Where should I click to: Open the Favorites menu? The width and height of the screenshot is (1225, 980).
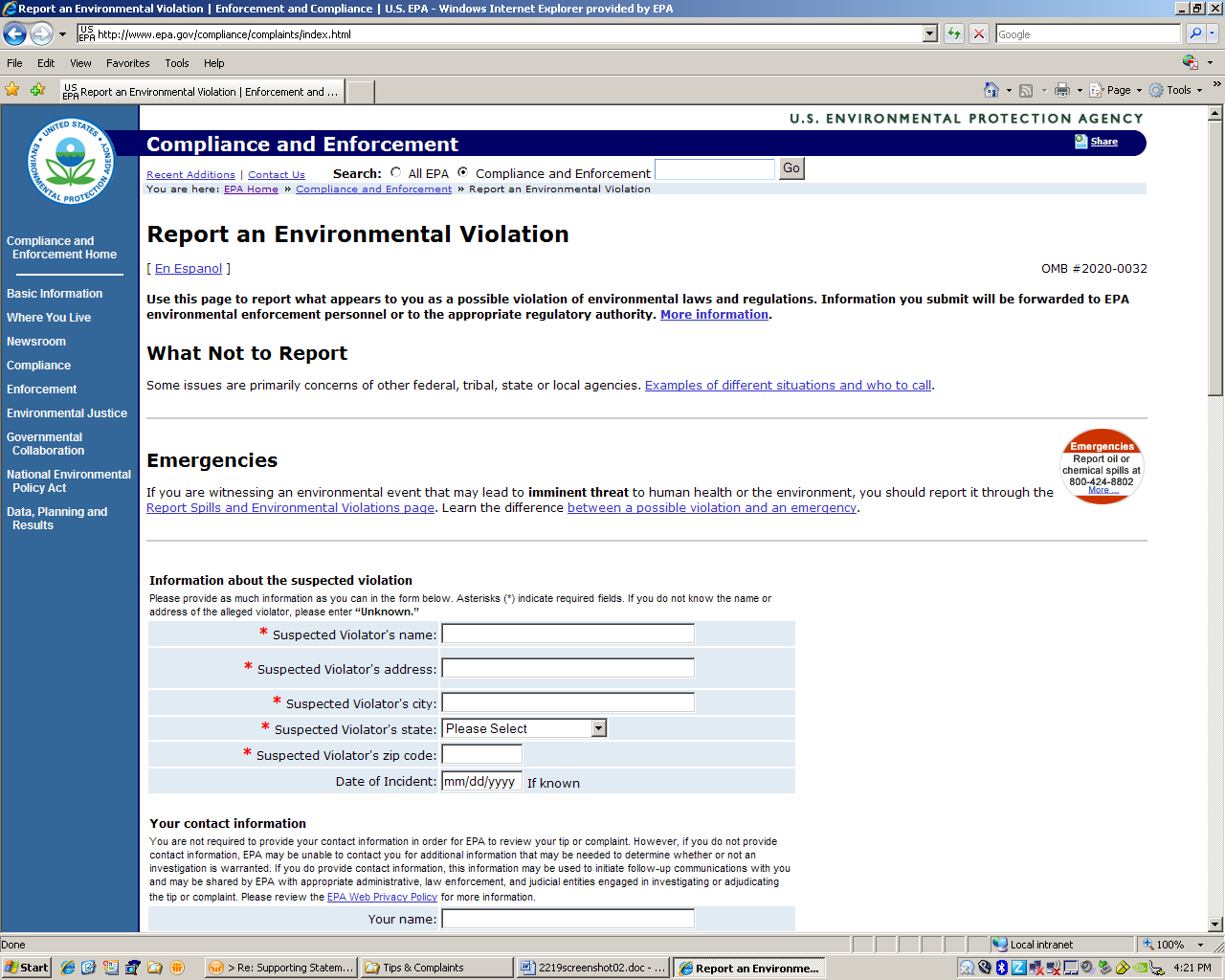coord(128,63)
